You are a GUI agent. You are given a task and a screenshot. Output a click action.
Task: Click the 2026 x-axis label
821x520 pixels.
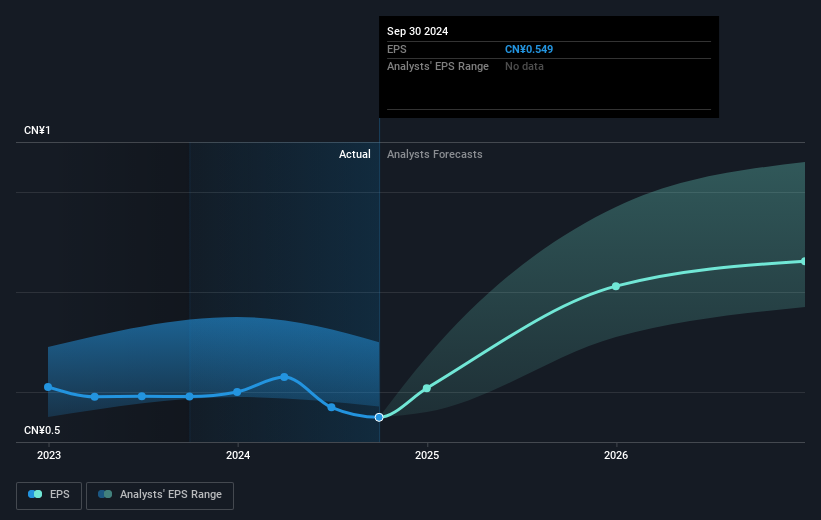616,455
